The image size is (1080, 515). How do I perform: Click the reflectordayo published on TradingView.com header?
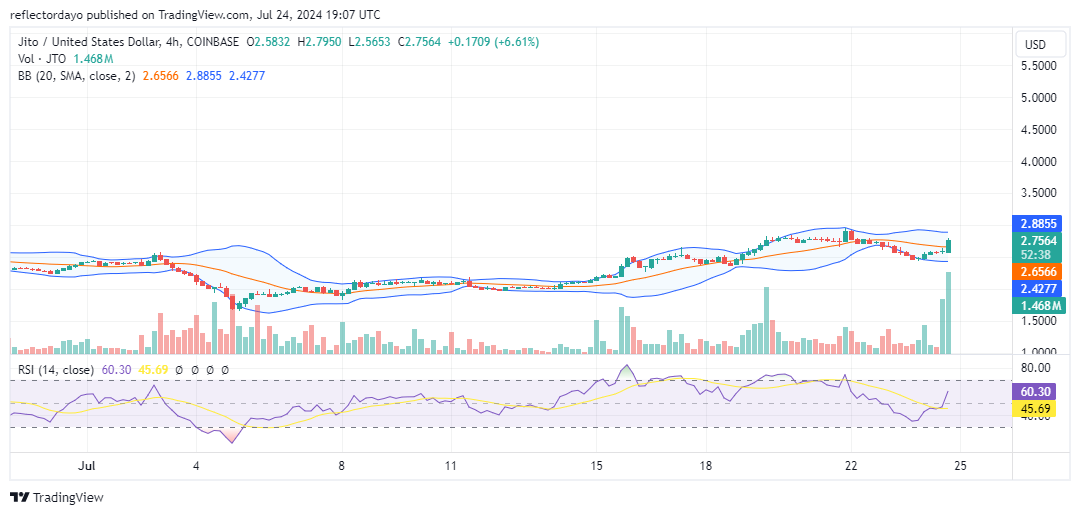(195, 14)
